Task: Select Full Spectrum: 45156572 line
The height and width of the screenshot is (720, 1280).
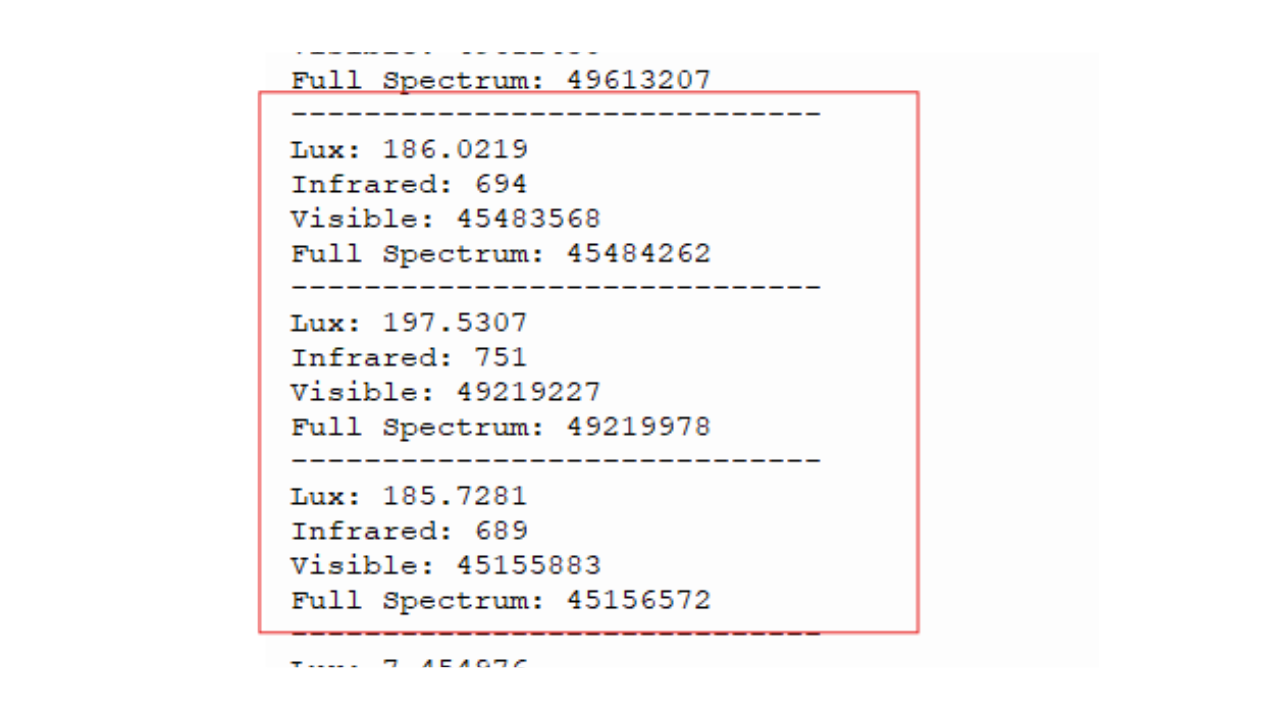Action: pos(501,600)
